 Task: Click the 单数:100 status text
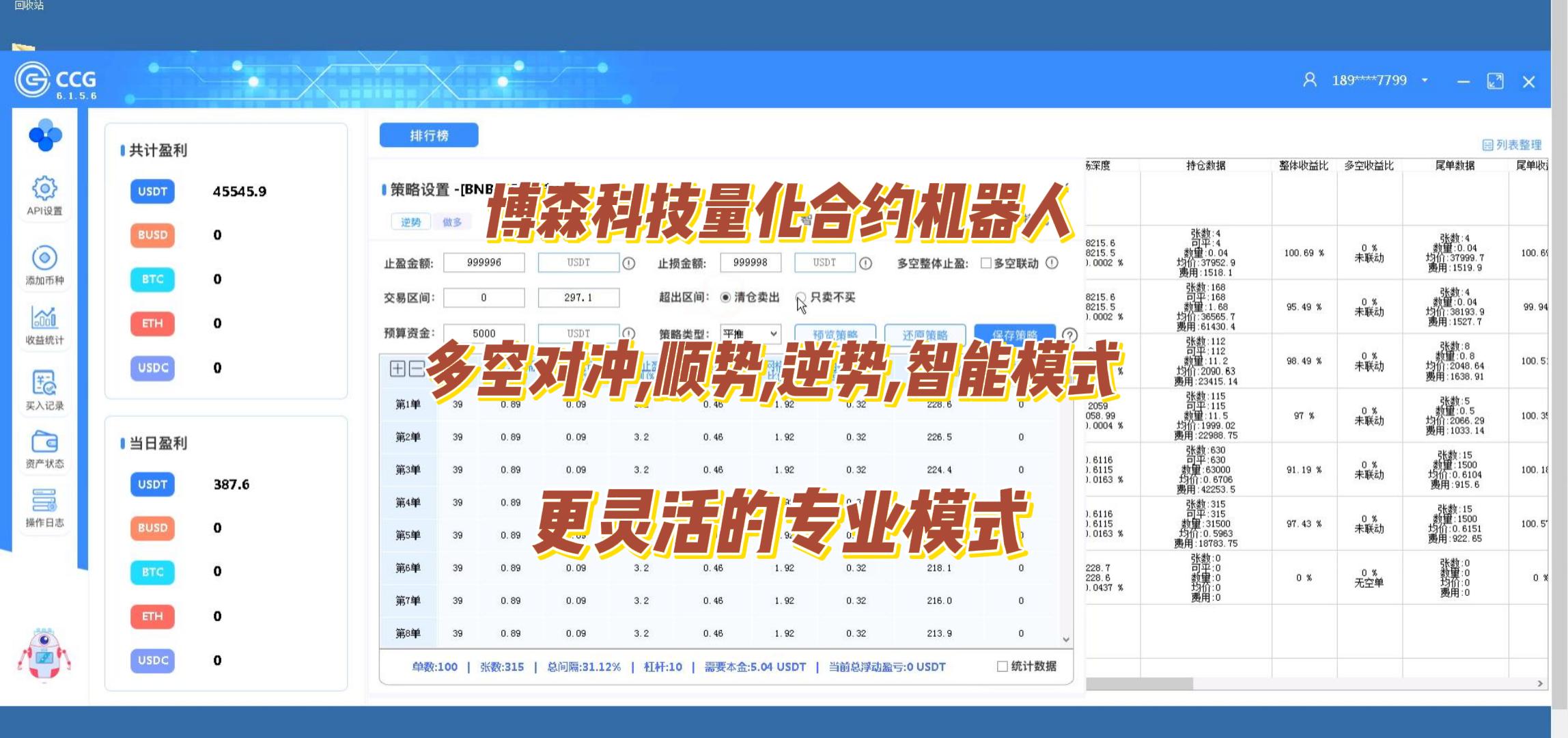click(434, 667)
